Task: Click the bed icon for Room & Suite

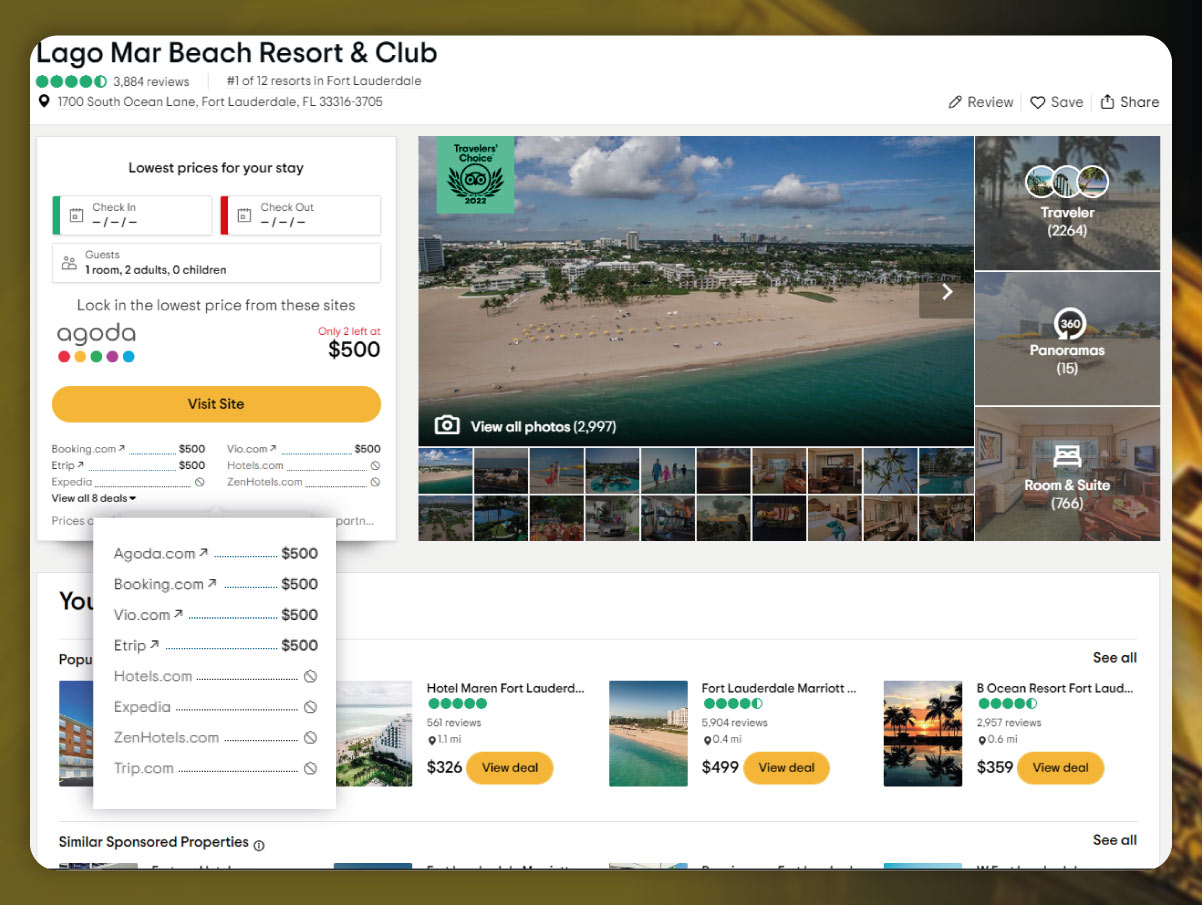Action: click(1067, 458)
